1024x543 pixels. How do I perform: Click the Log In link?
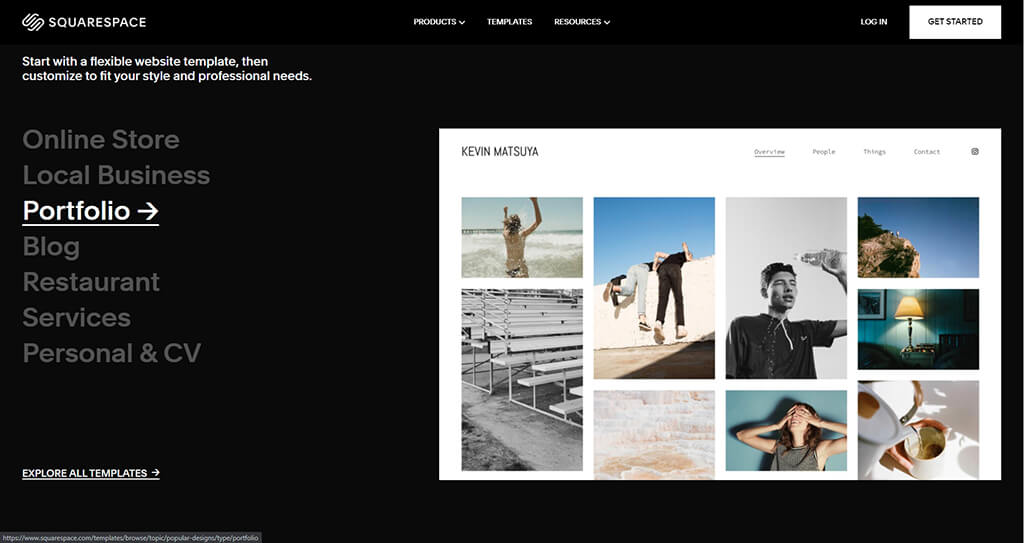[874, 22]
